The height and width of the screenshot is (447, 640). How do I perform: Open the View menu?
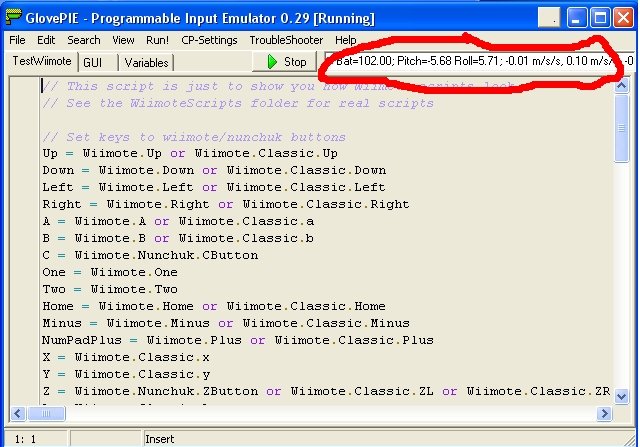tap(123, 40)
